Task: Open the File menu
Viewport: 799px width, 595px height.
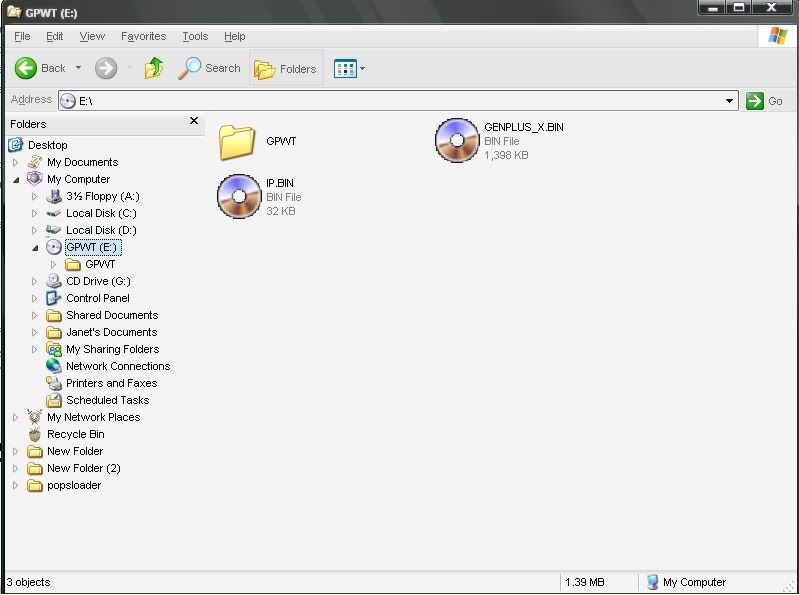Action: (x=22, y=36)
